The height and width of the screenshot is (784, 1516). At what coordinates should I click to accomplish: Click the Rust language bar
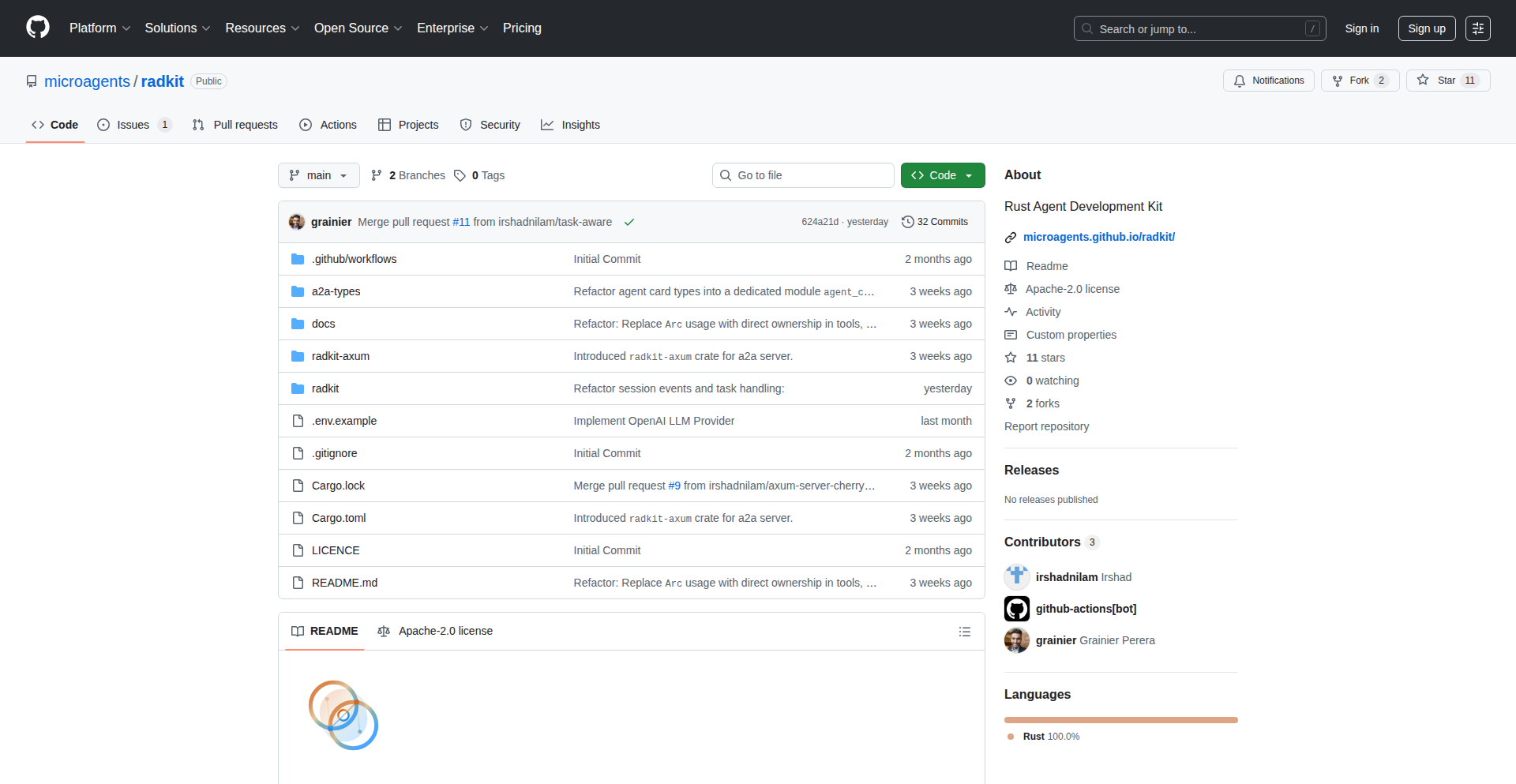pyautogui.click(x=1120, y=720)
